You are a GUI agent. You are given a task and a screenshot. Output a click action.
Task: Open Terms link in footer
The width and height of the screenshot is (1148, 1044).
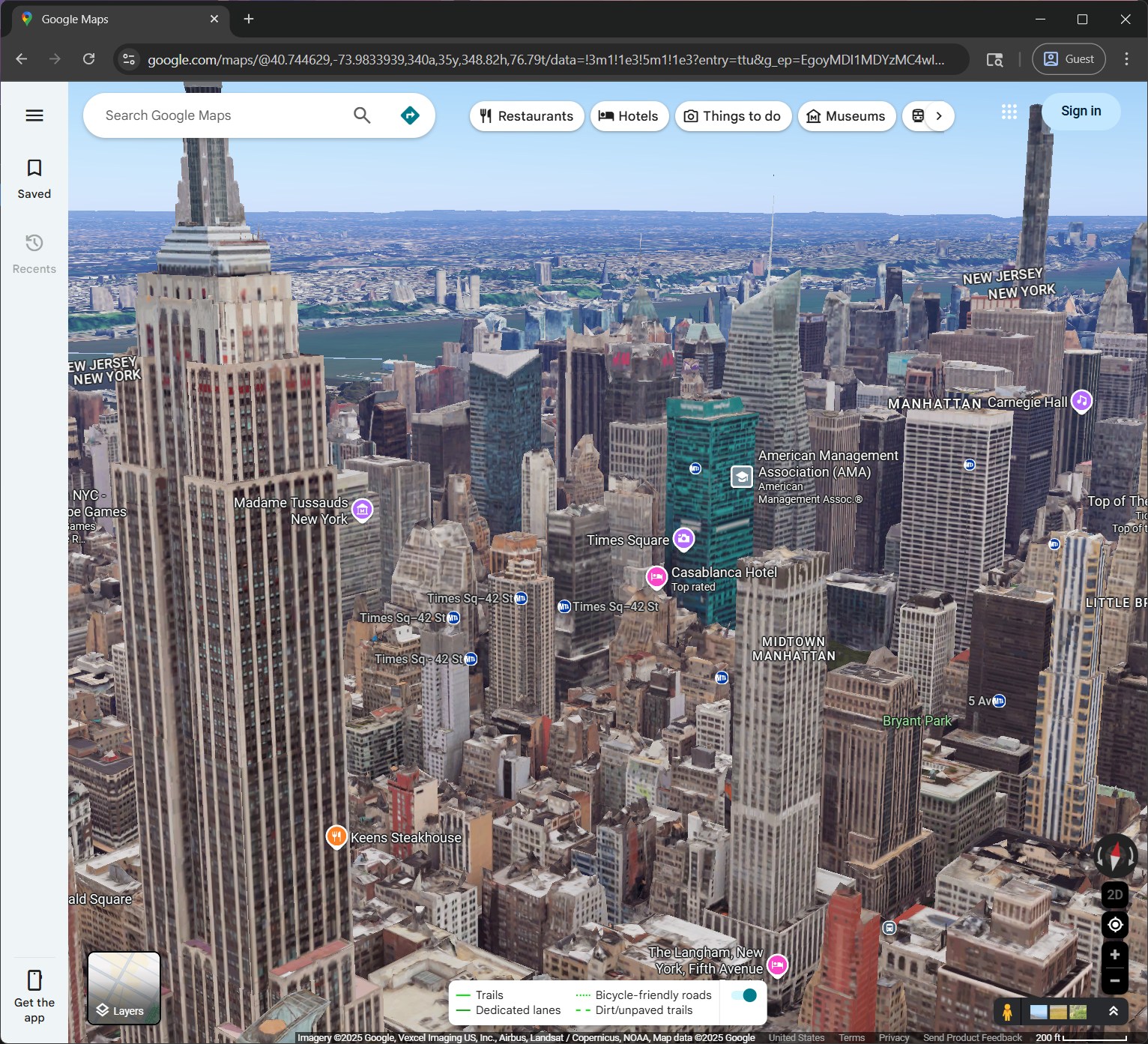tap(851, 1038)
